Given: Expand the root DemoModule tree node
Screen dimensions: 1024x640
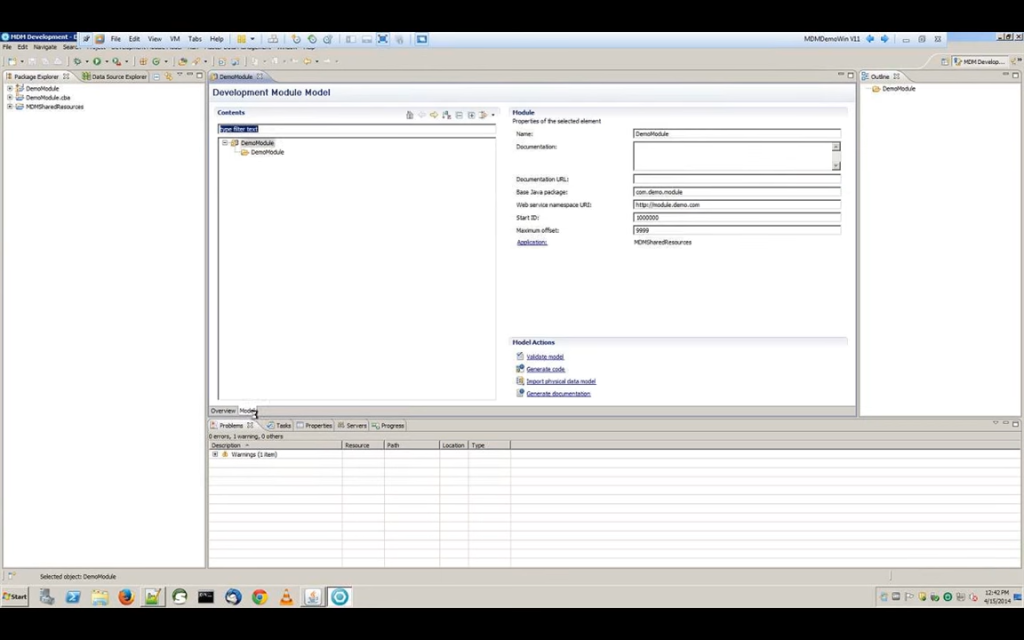Looking at the screenshot, I should click(x=224, y=142).
